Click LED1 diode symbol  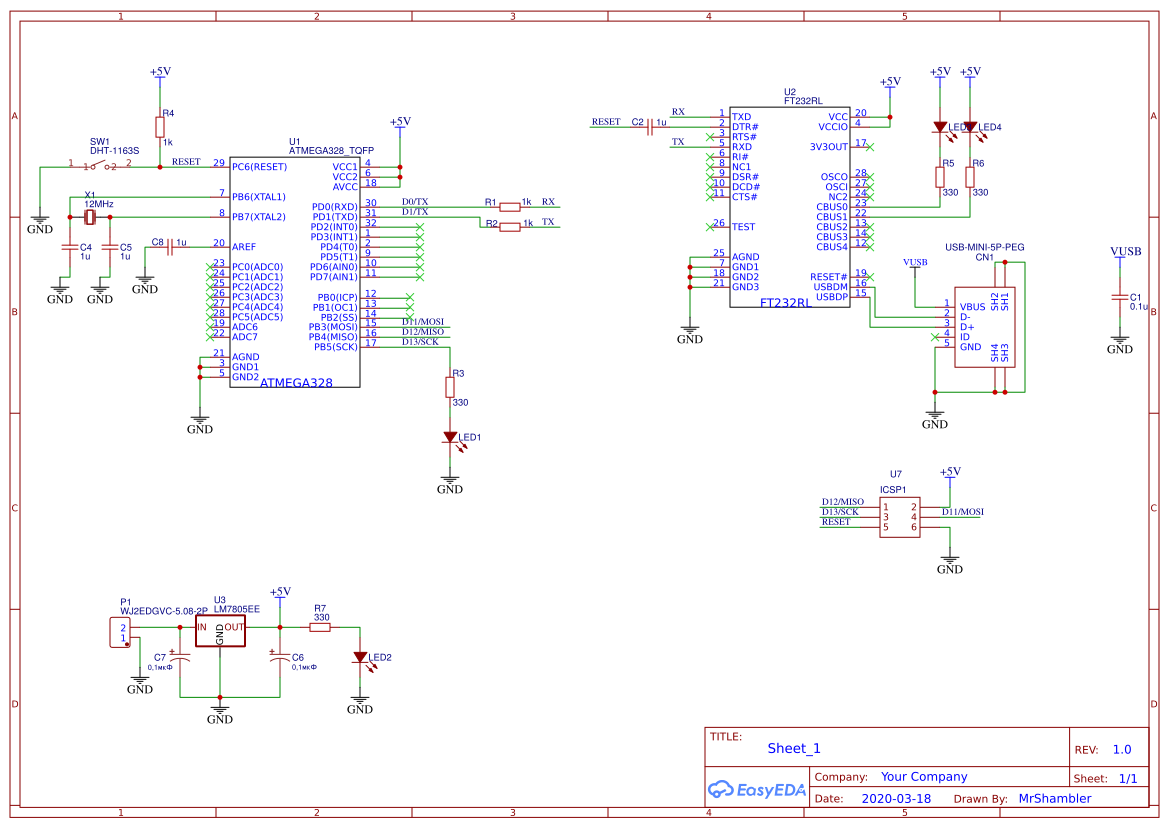(x=452, y=437)
